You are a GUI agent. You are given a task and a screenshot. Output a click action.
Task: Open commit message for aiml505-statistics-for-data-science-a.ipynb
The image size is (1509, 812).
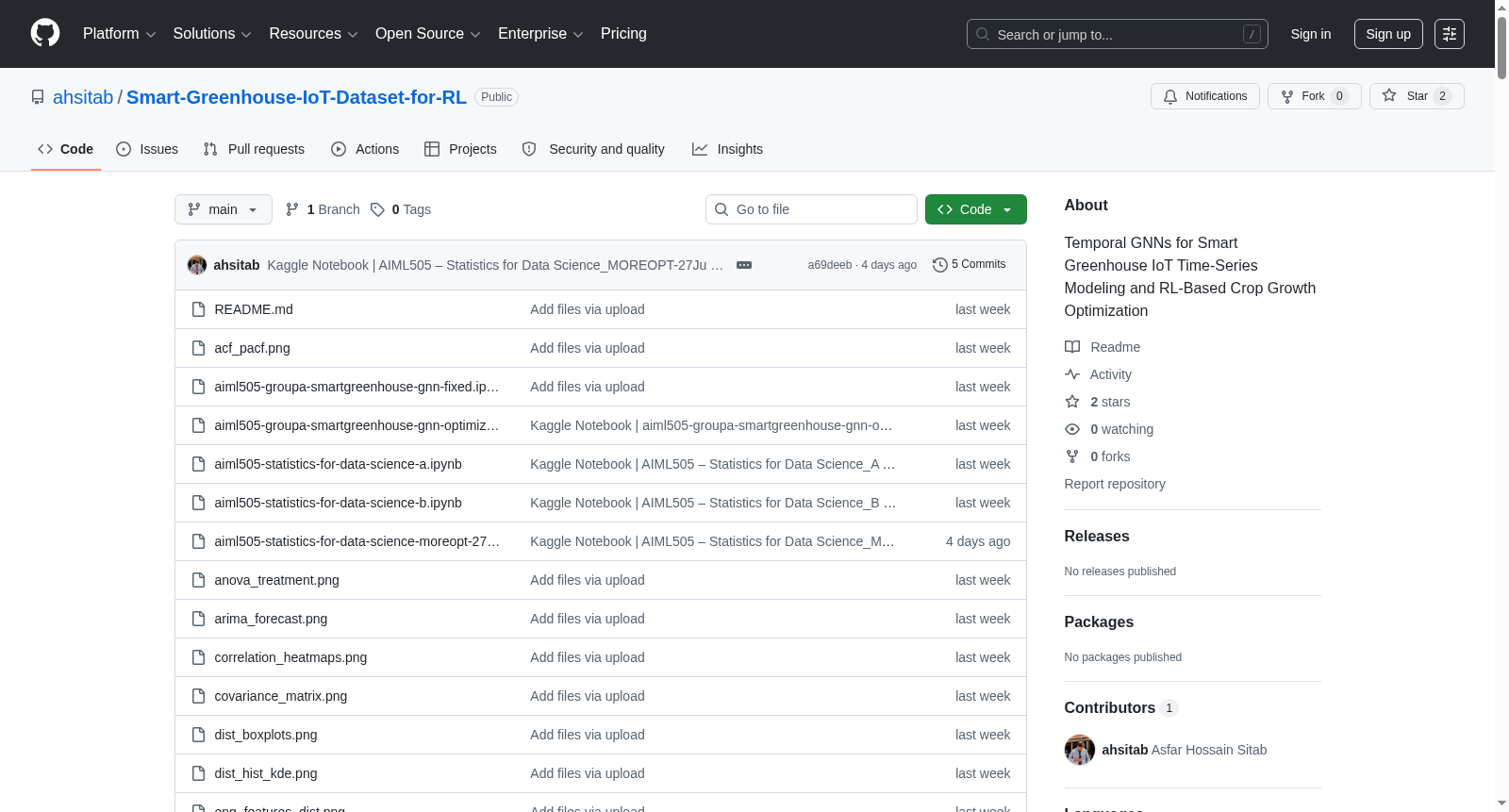coord(713,464)
